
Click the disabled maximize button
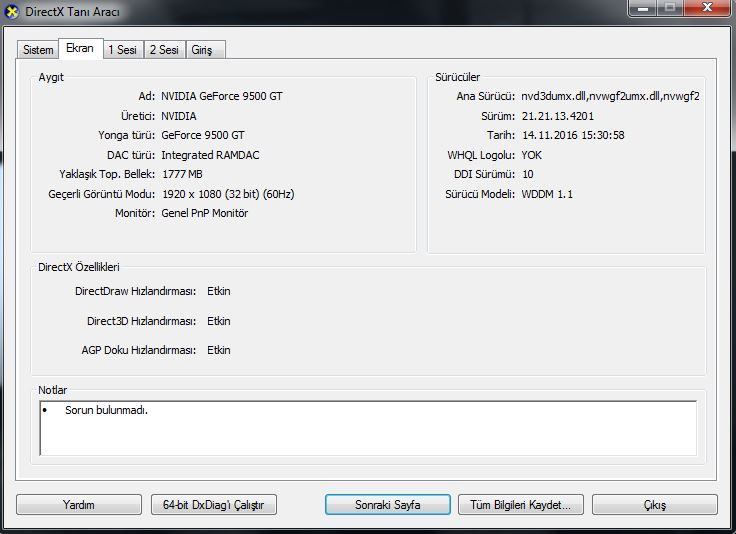point(670,8)
